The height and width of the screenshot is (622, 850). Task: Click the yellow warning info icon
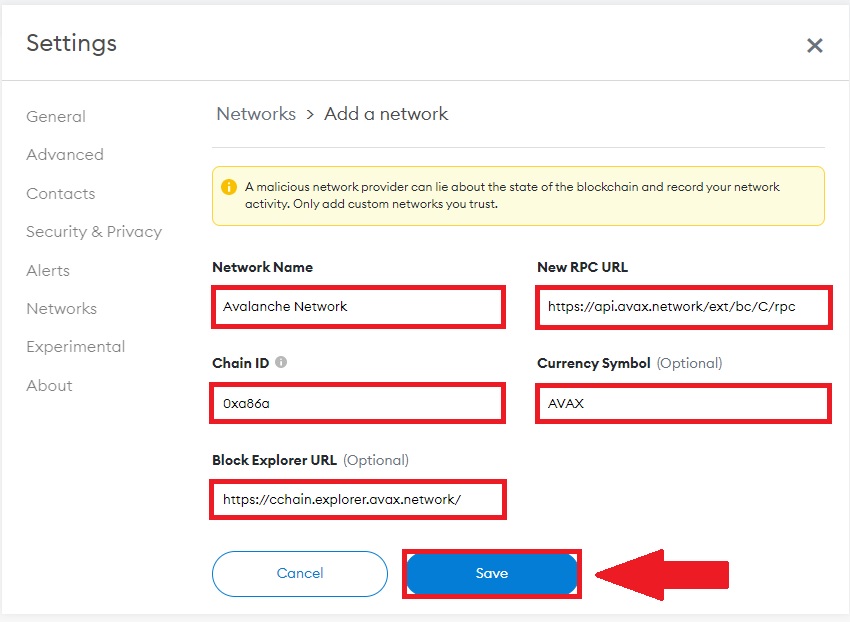click(229, 187)
